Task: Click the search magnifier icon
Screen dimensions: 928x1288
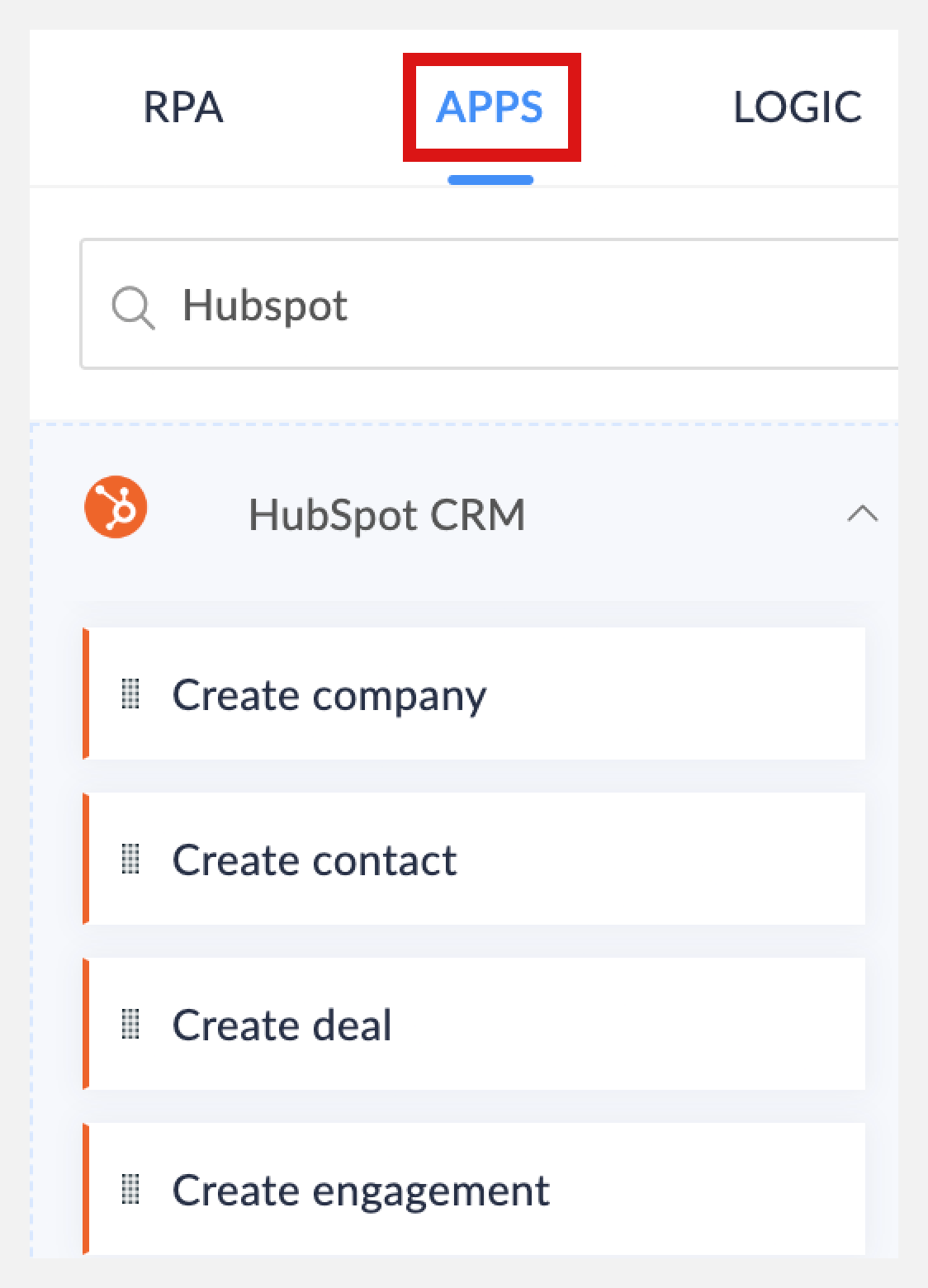Action: [134, 306]
